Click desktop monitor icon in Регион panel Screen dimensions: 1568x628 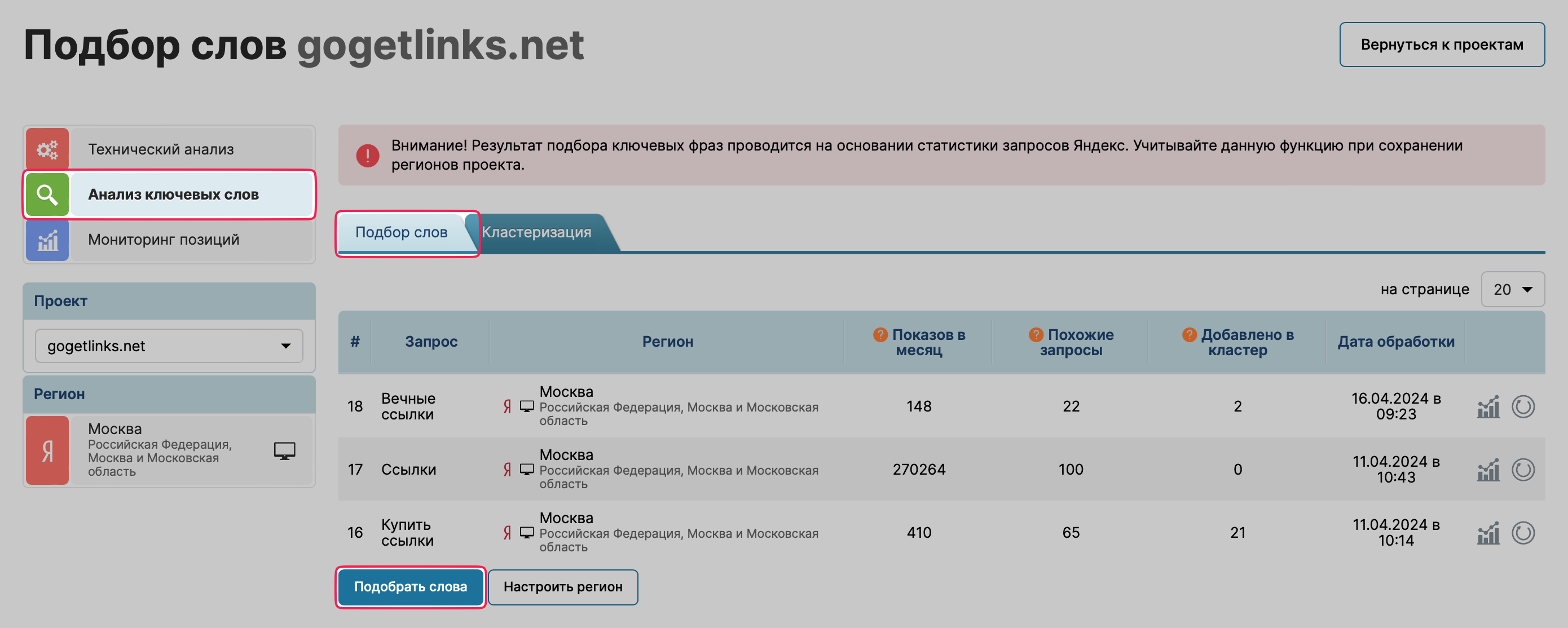(284, 450)
